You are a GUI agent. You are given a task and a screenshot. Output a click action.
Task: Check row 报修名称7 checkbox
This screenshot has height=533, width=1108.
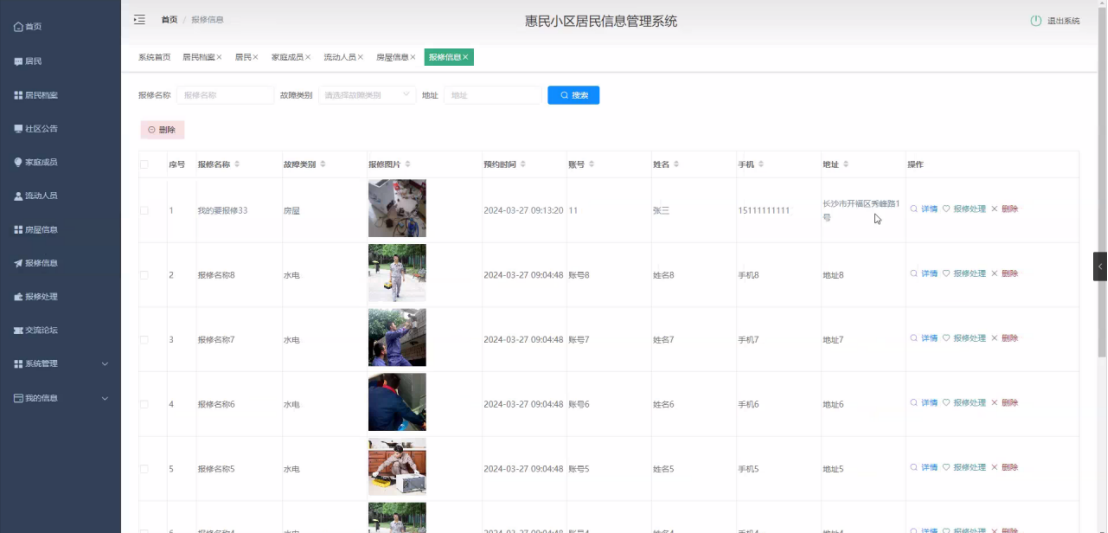point(144,340)
